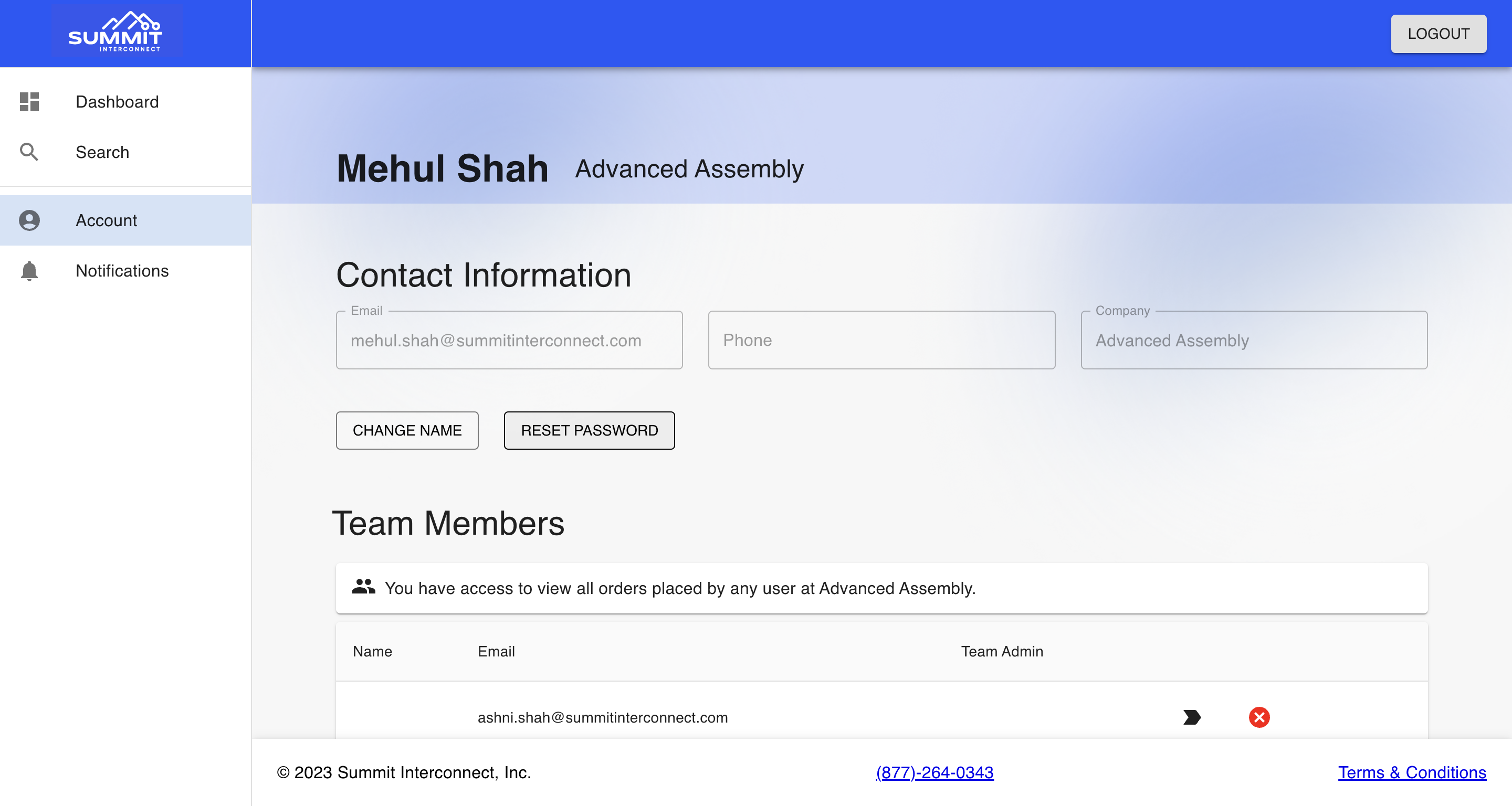Open the Terms & Conditions link
Viewport: 1512px width, 806px height.
[1412, 772]
